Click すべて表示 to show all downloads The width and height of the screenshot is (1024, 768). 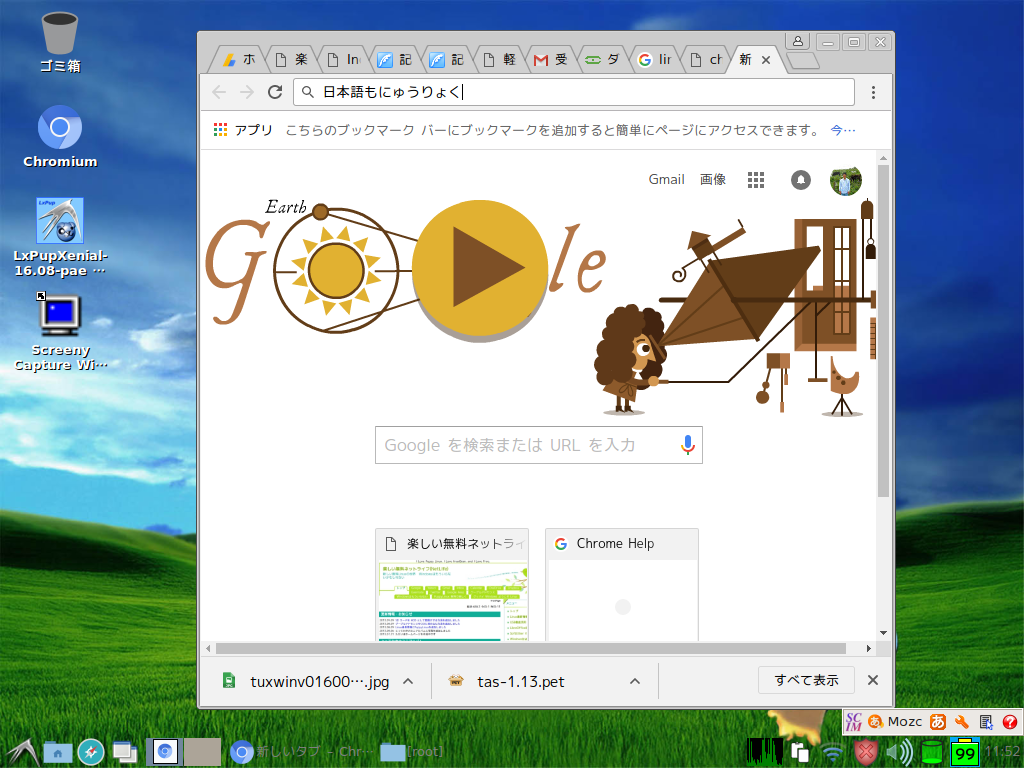(x=807, y=680)
